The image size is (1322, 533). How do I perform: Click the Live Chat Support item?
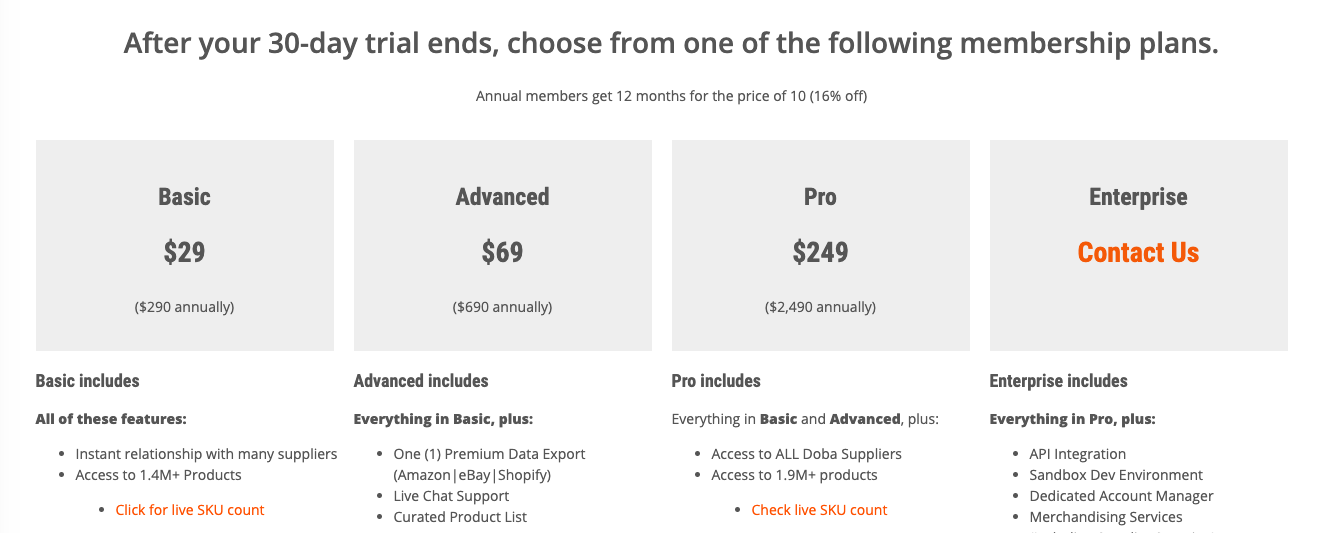click(x=451, y=496)
